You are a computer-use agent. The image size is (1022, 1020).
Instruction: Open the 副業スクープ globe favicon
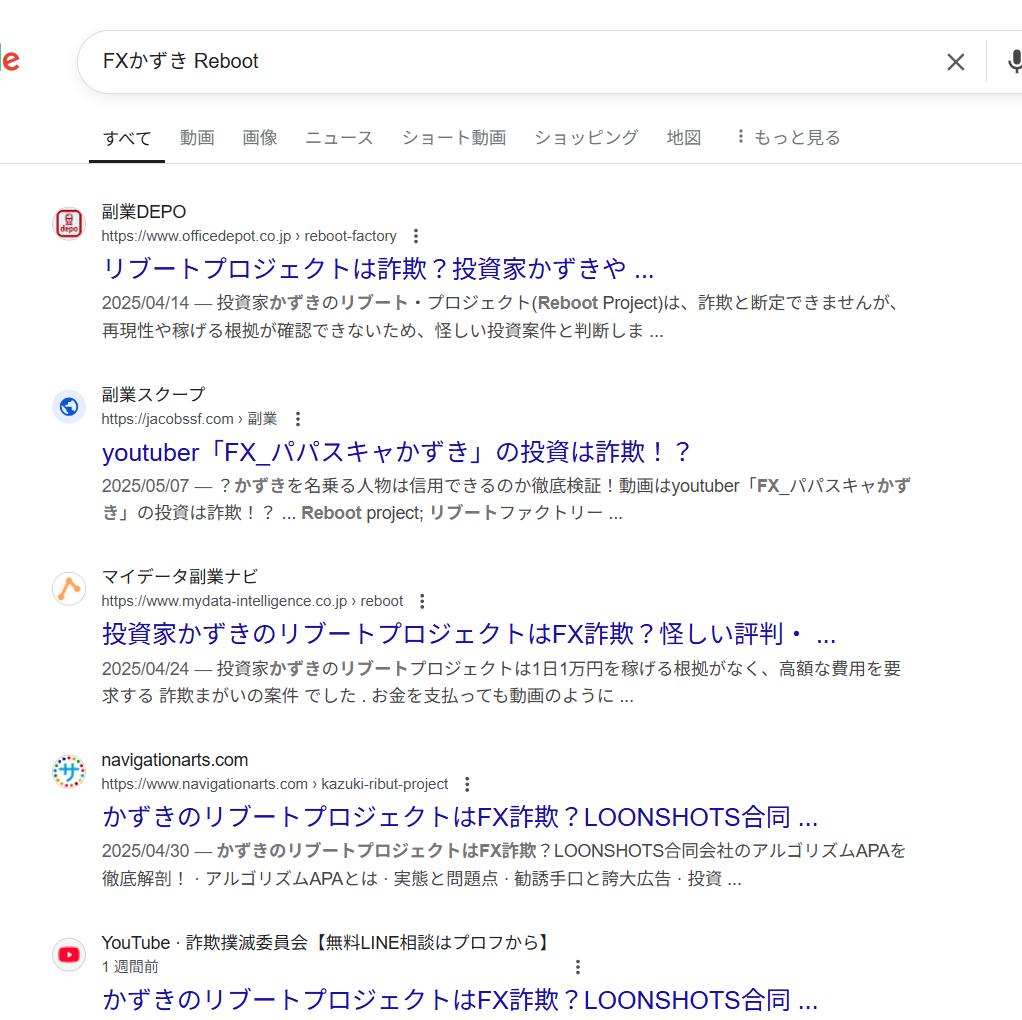click(69, 407)
